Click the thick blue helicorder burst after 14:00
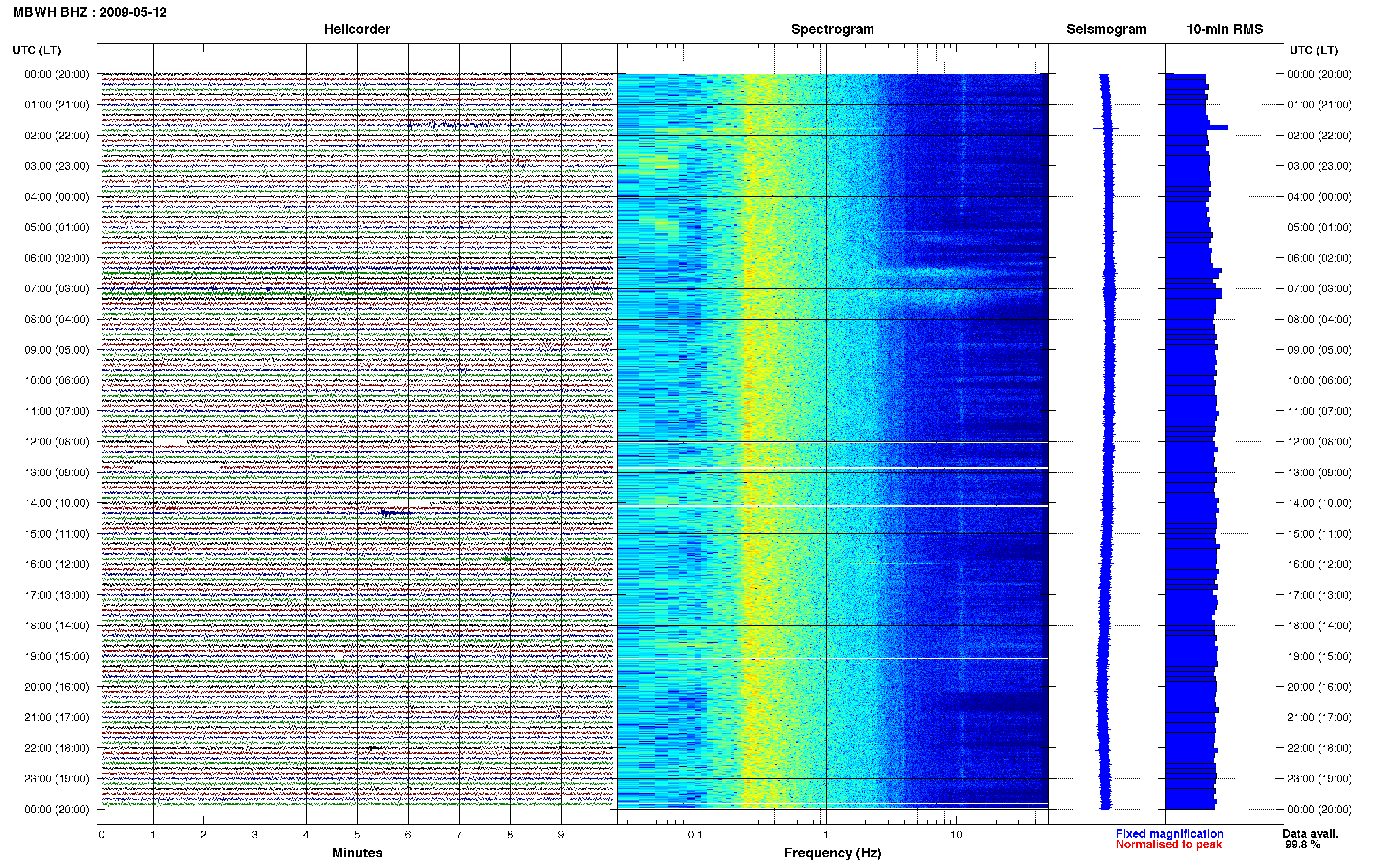Screen dimensions: 1388x868 pos(396,513)
